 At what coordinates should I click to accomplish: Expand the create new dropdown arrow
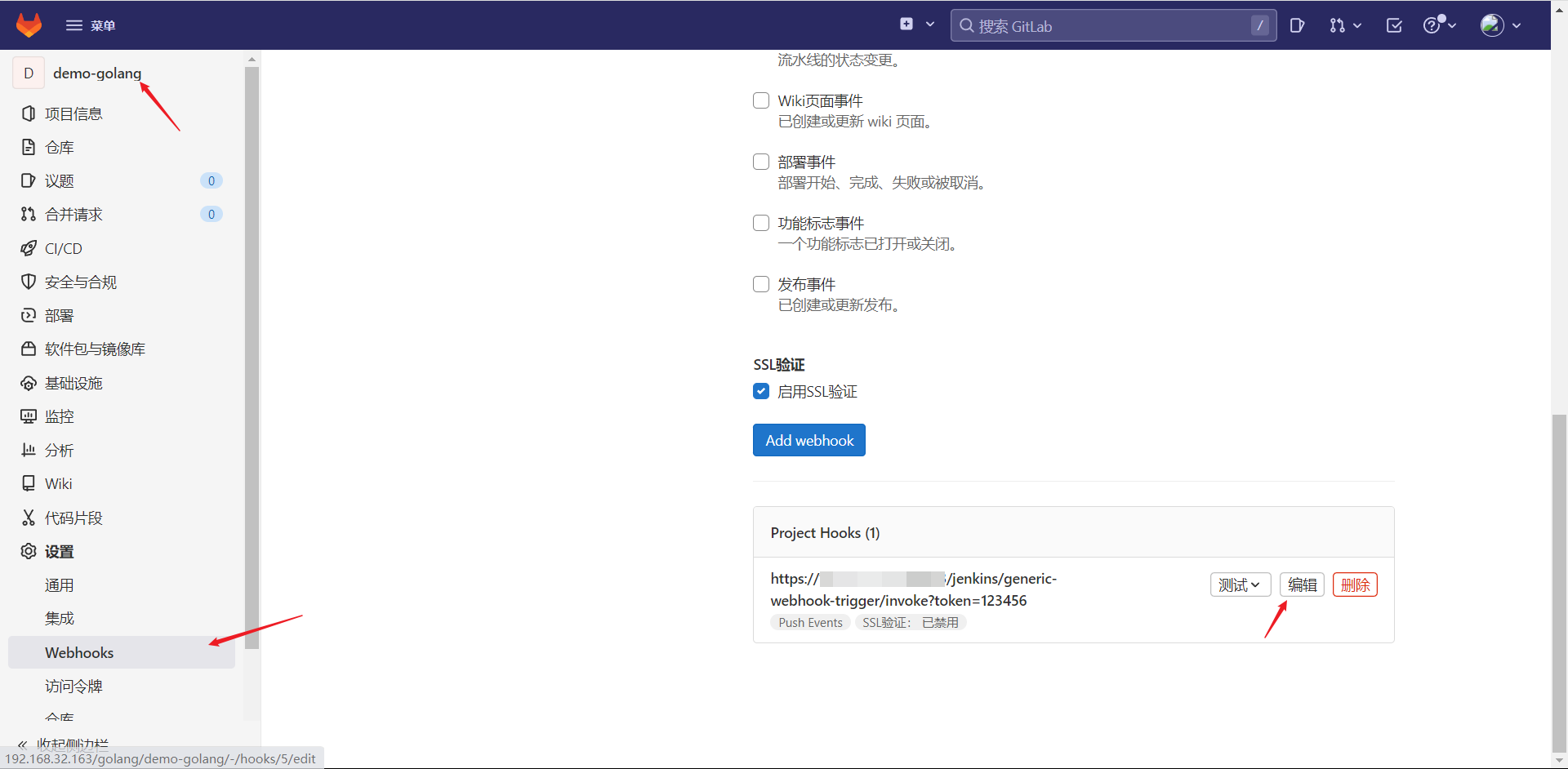[x=930, y=24]
